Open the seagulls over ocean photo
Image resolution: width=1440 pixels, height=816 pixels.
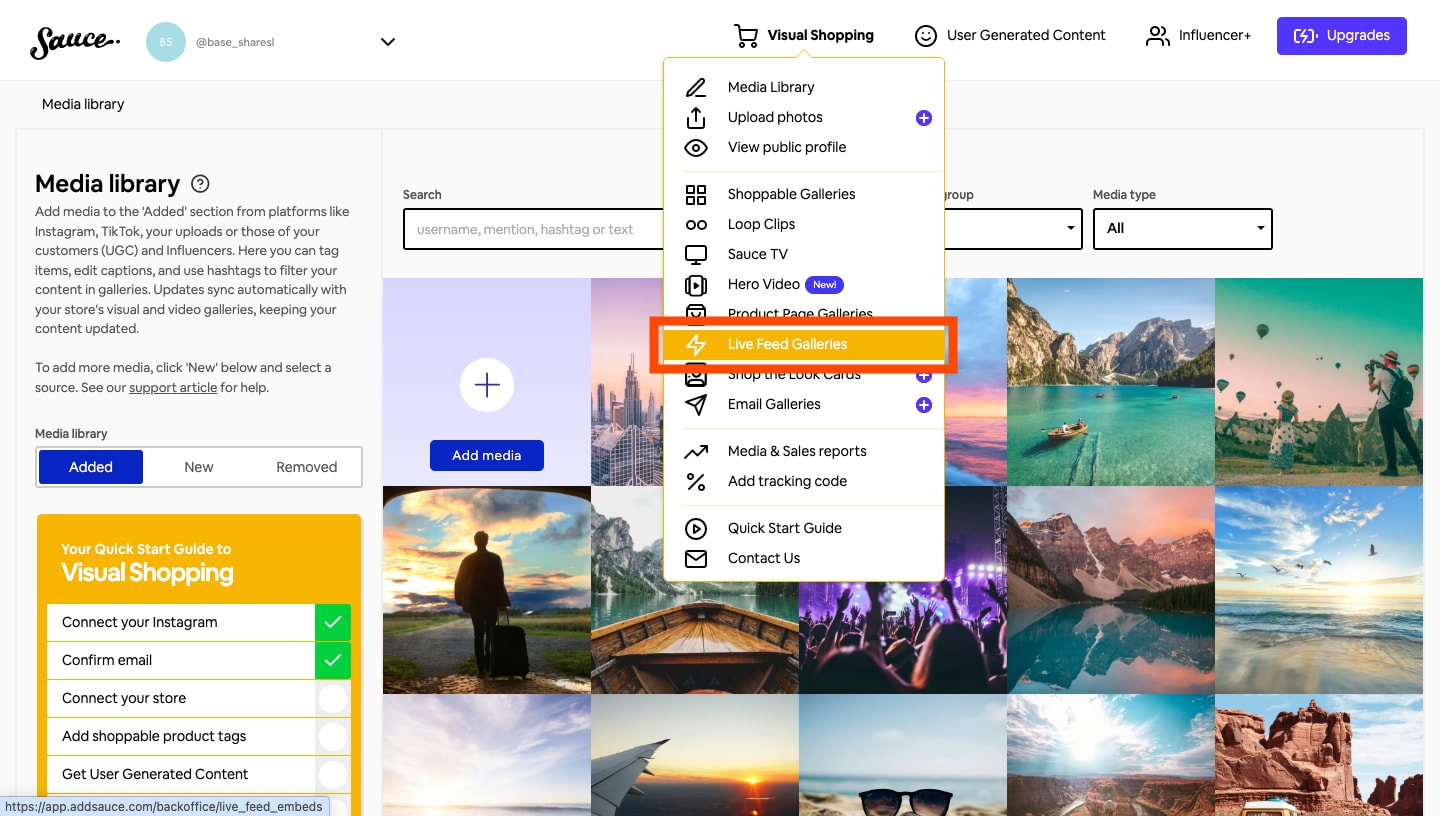point(1319,590)
